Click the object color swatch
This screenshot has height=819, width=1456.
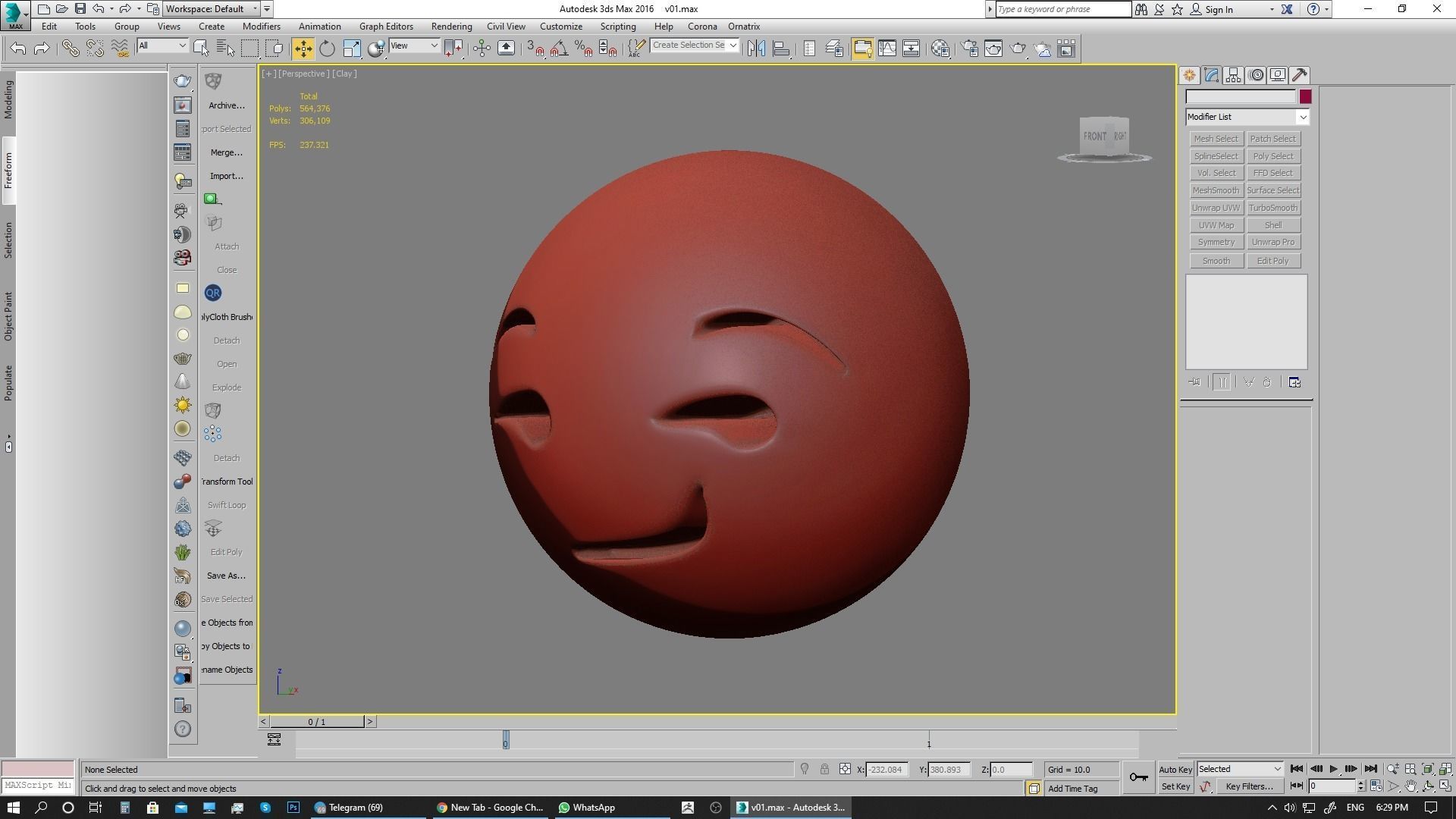tap(1305, 97)
